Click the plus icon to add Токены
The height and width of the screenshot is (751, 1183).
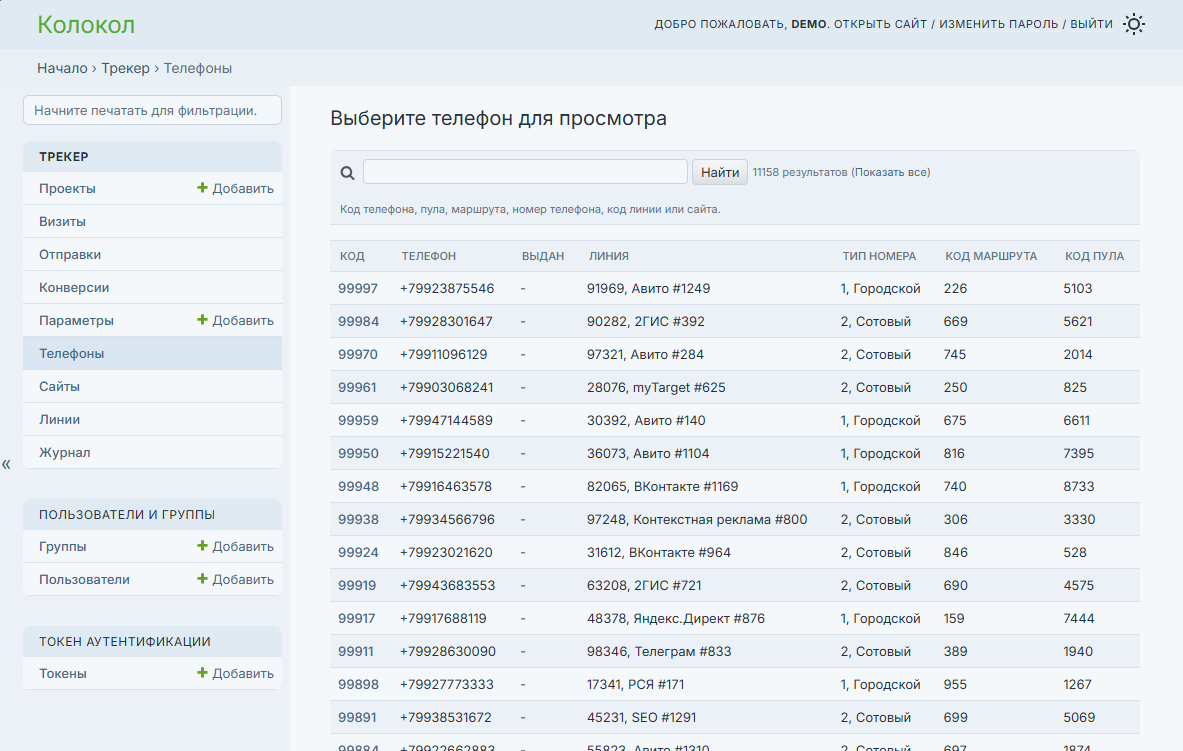point(201,673)
